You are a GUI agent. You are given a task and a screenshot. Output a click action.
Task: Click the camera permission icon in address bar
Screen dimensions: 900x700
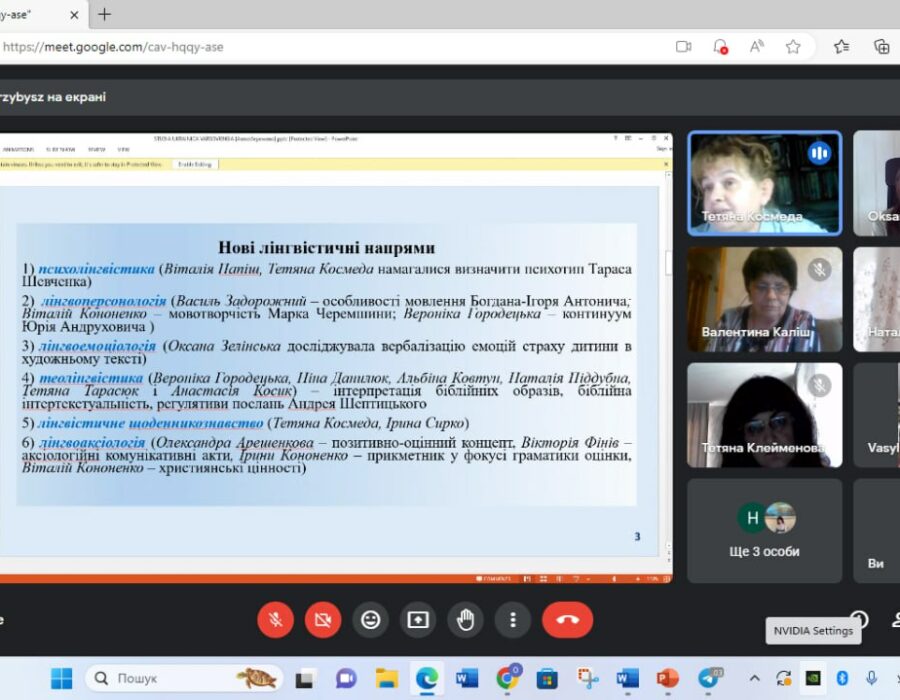pos(684,46)
